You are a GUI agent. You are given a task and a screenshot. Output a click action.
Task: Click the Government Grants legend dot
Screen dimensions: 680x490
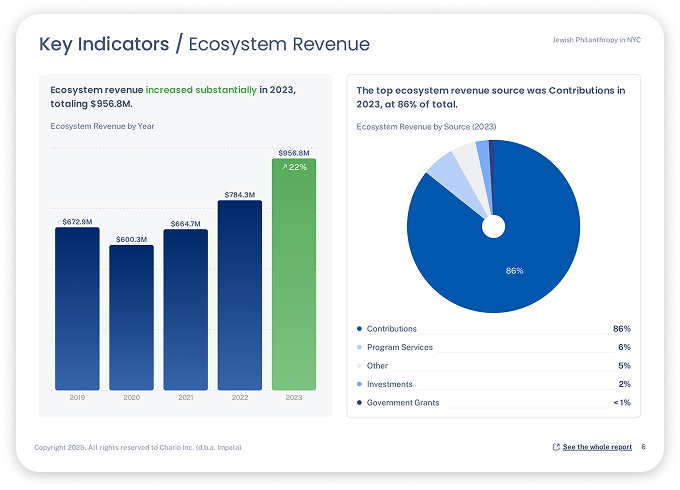[x=360, y=403]
